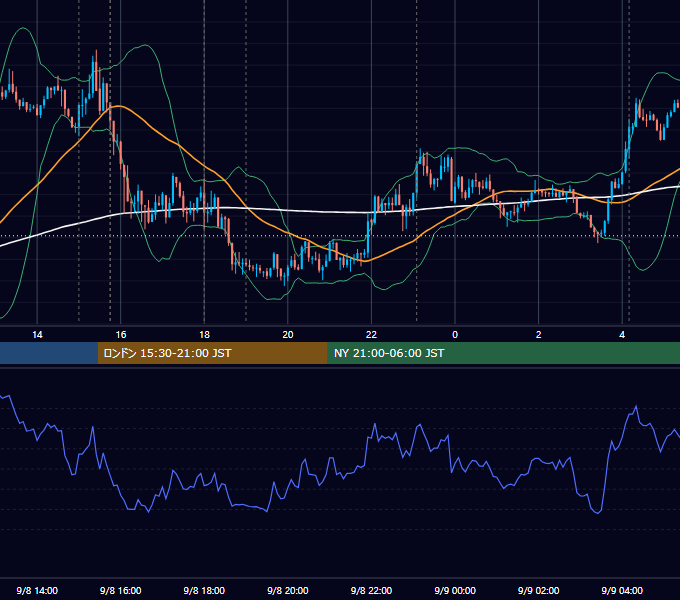This screenshot has height=600, width=680.
Task: Click the 9/8 20:00 date label
Action: pos(288,590)
